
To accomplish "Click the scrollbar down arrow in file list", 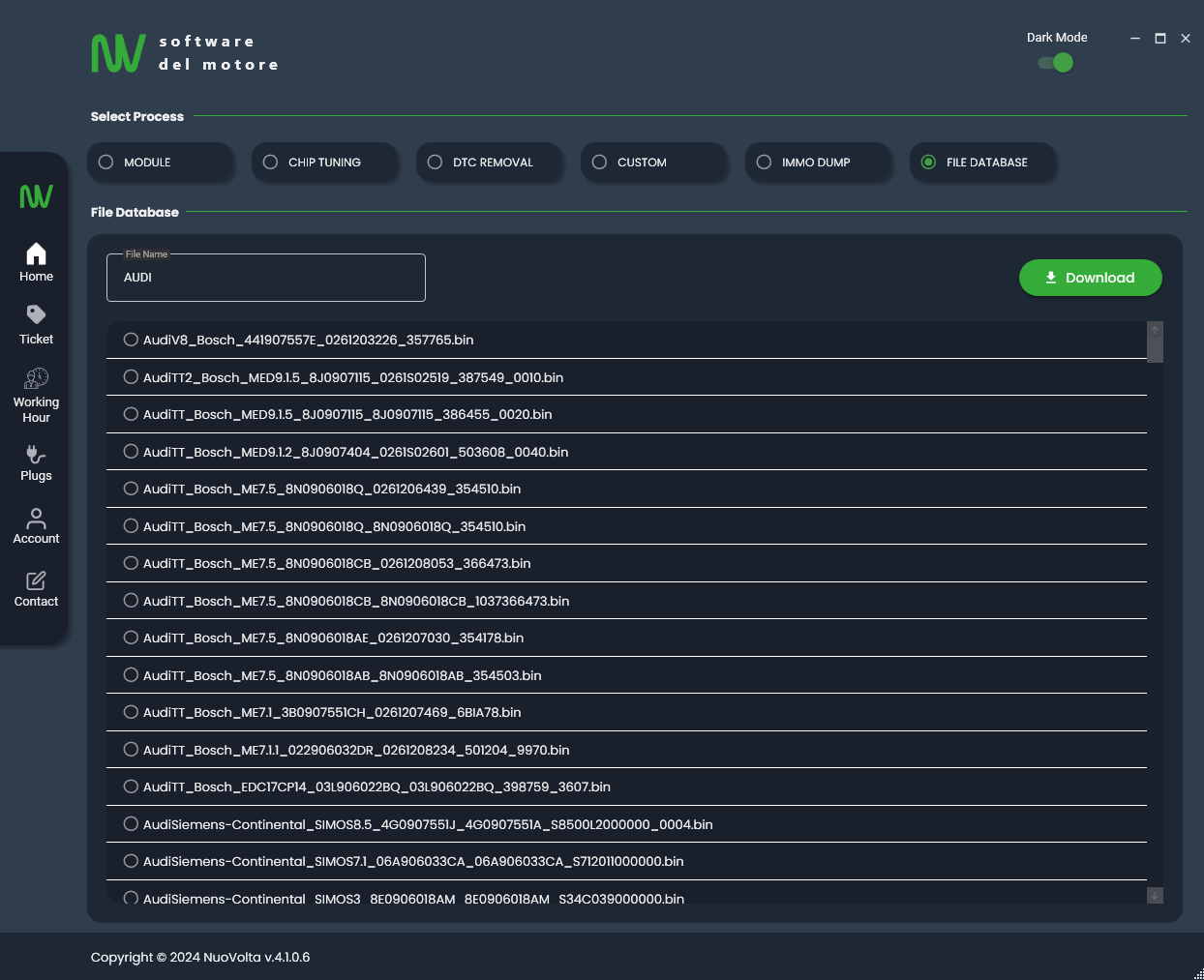I will (1155, 896).
